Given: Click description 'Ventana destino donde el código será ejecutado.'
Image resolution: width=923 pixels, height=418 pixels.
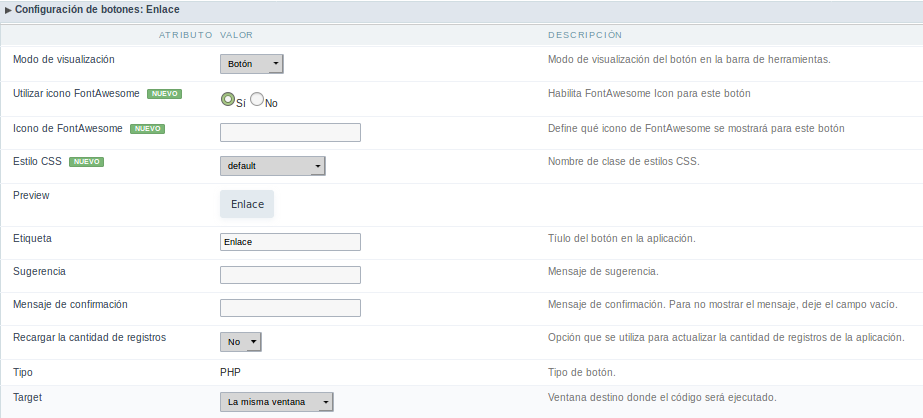Looking at the screenshot, I should tap(662, 397).
